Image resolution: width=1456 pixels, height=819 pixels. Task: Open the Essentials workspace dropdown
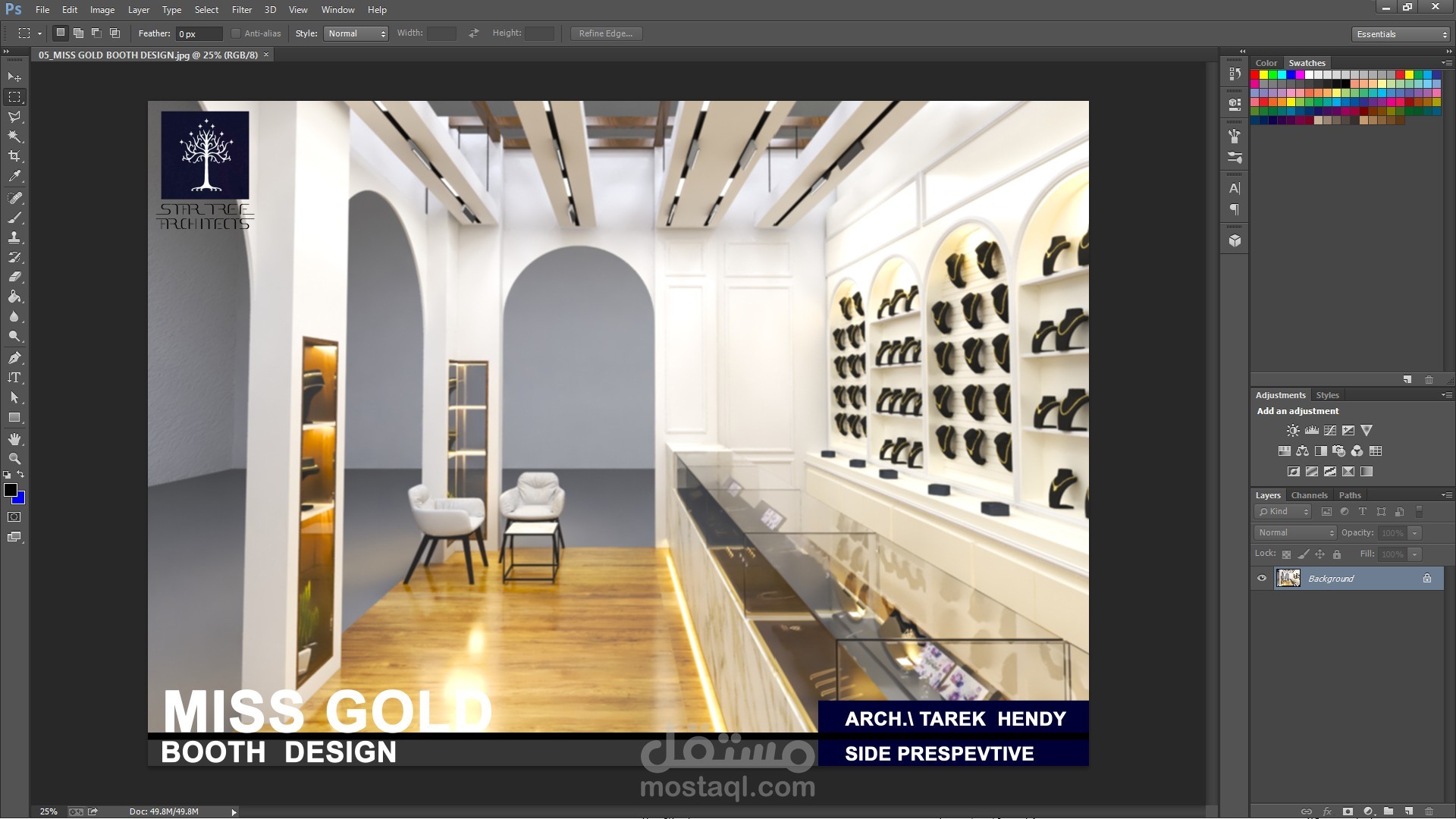click(1401, 34)
